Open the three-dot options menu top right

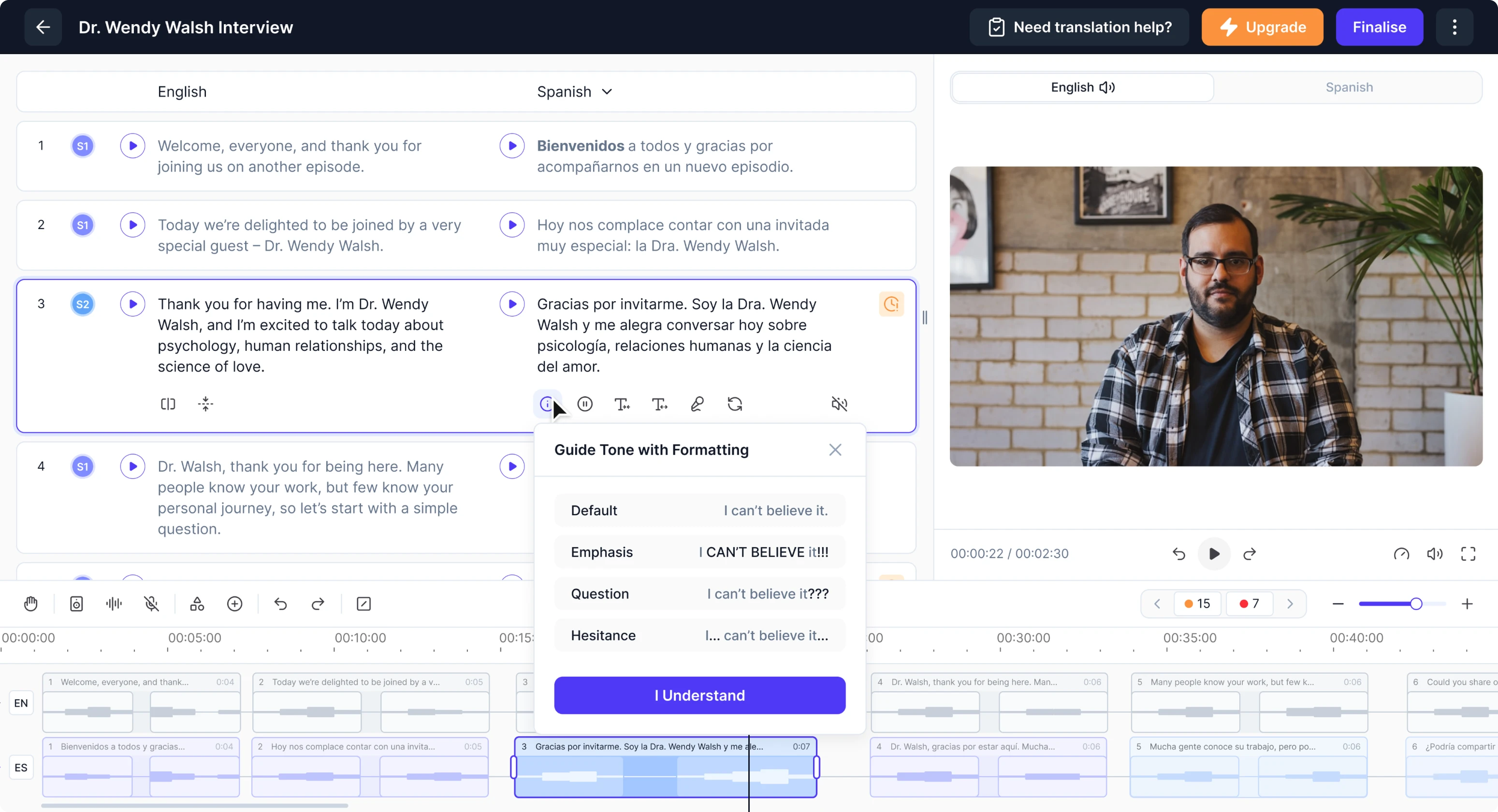(x=1455, y=27)
